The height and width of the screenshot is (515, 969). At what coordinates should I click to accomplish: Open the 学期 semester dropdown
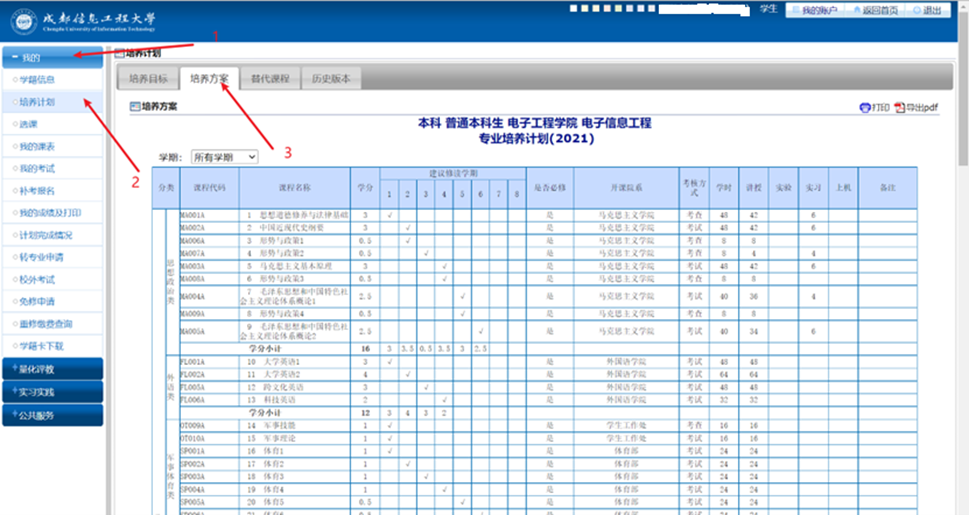(224, 157)
